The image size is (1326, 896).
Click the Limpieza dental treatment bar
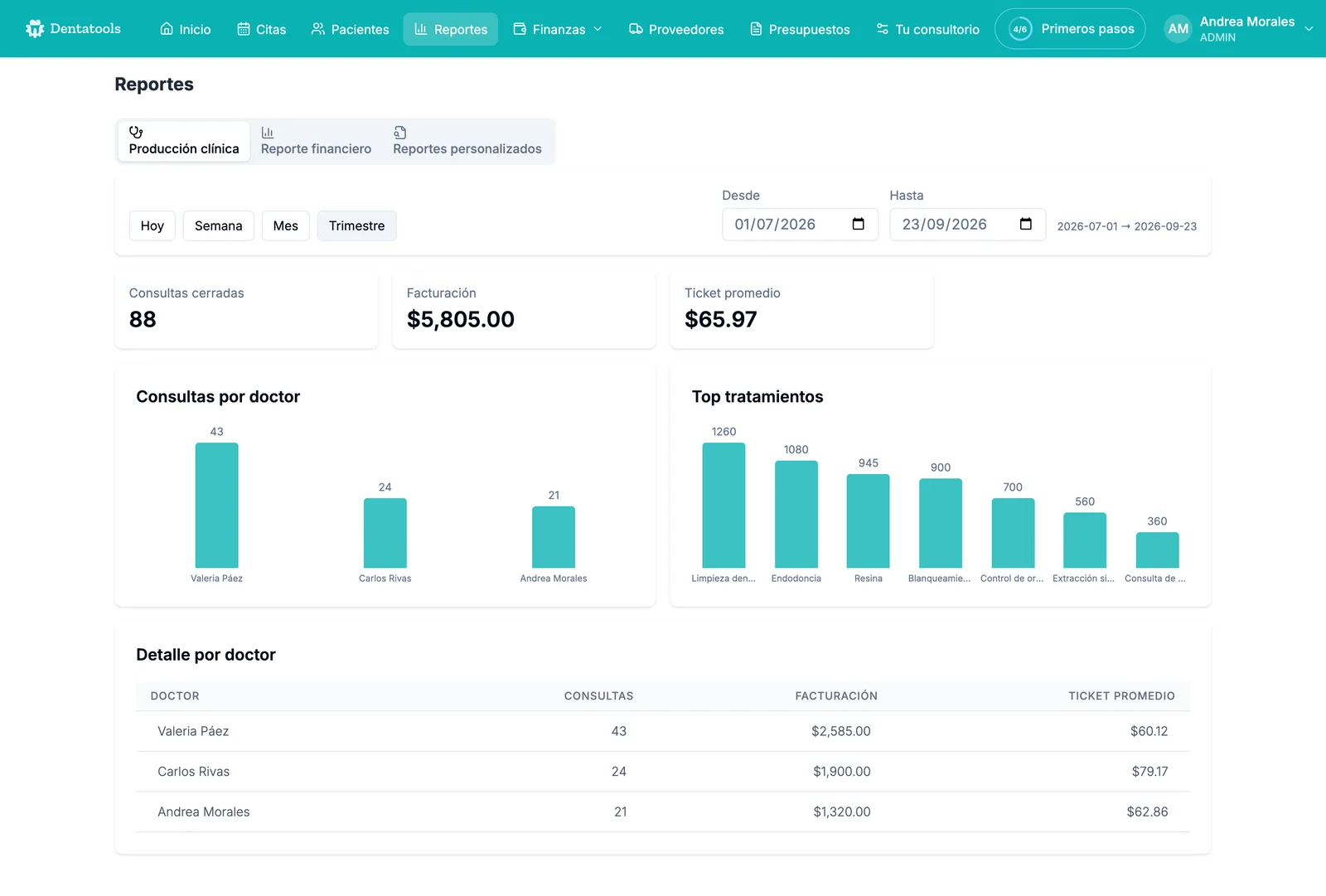tap(723, 505)
